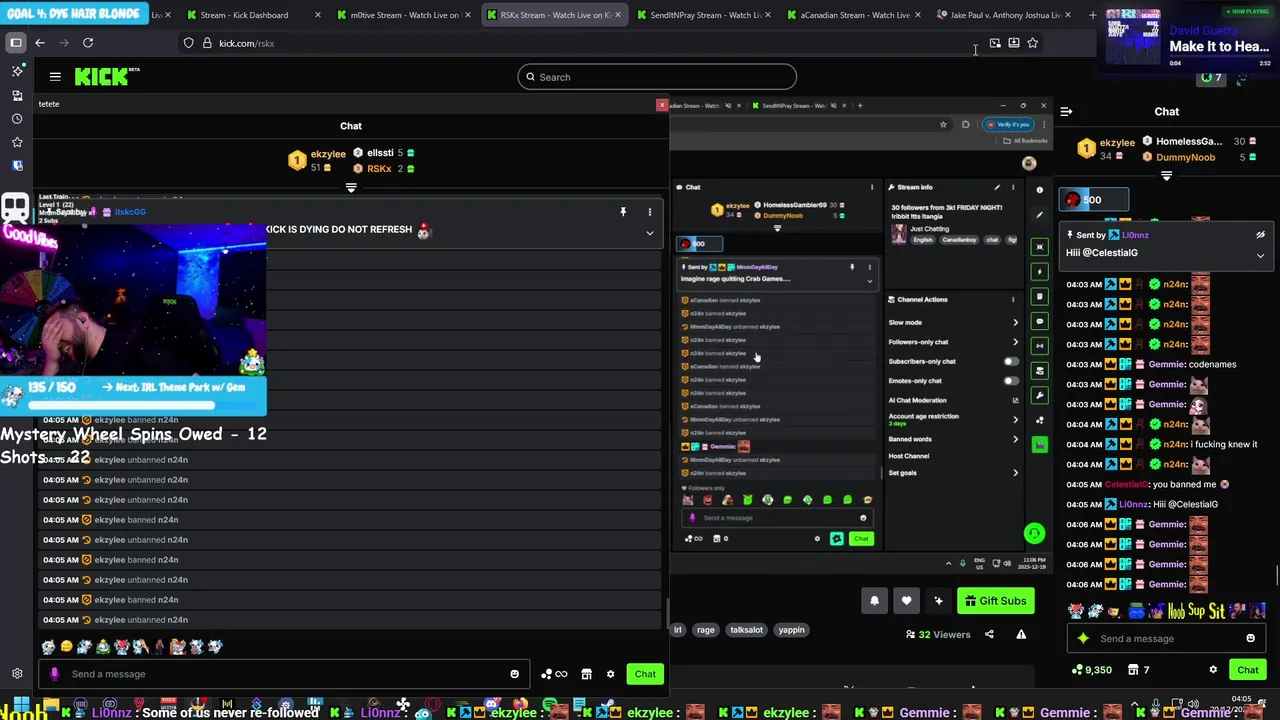Open emoji picker in right chat
This screenshot has height=720, width=1280.
click(1250, 639)
